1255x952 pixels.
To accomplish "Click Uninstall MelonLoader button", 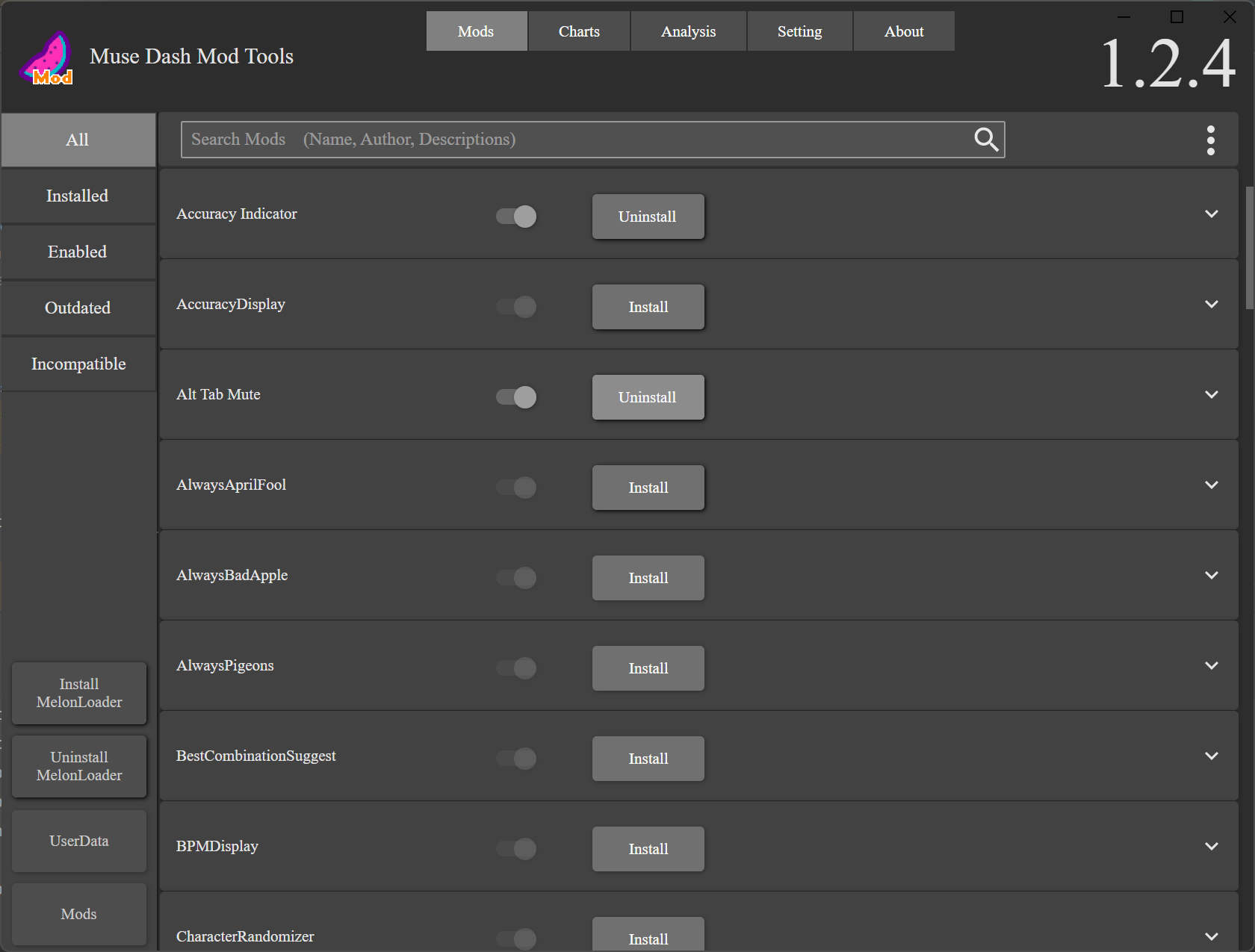I will (79, 766).
